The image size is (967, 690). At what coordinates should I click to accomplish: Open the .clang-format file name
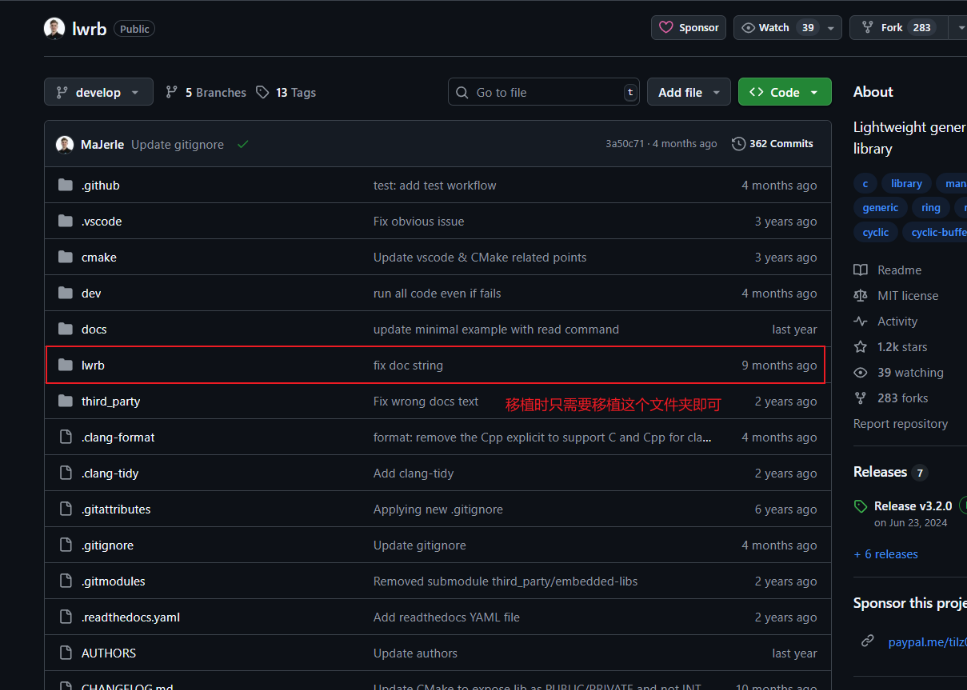tap(118, 438)
